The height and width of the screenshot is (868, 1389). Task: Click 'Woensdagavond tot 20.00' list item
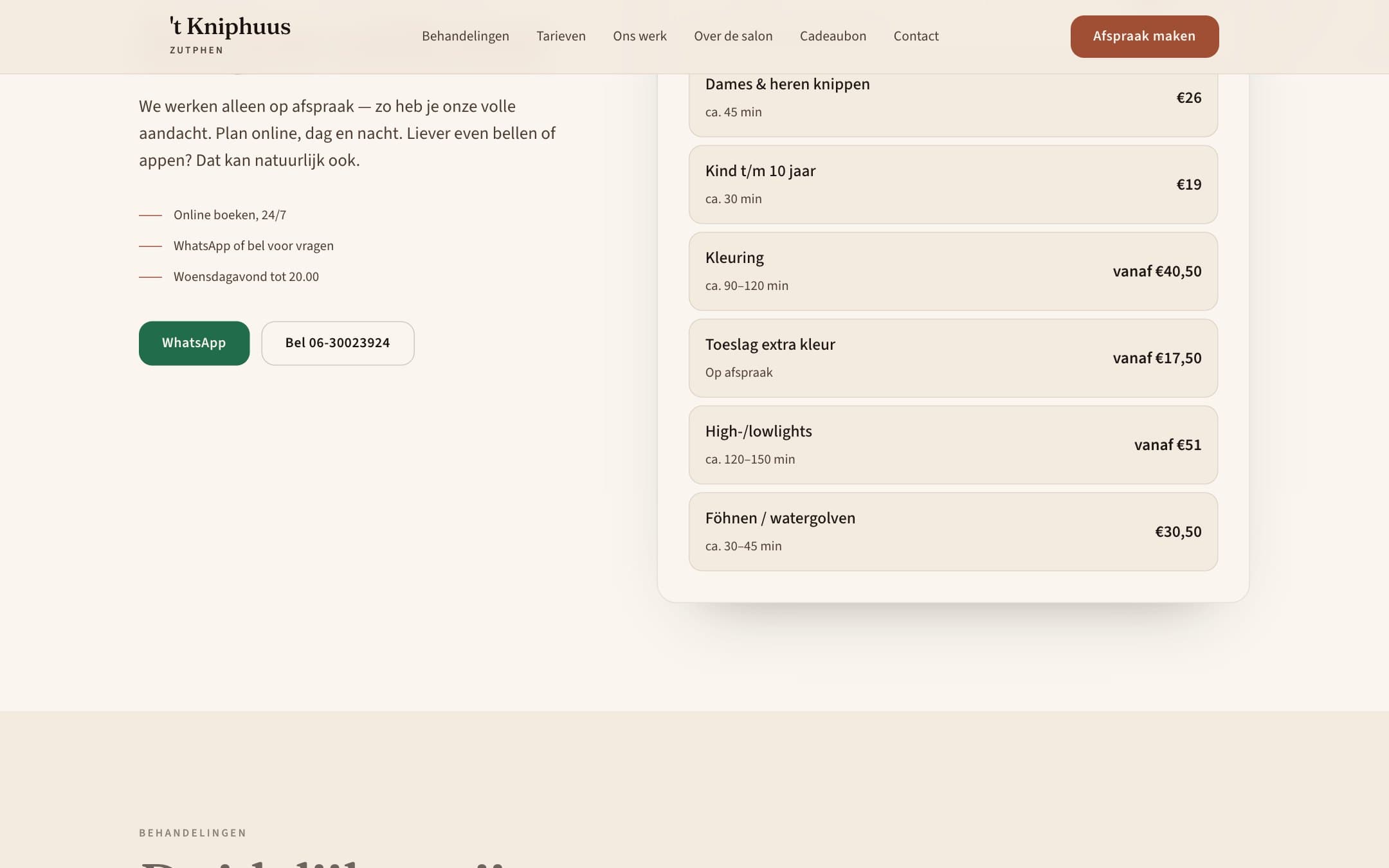click(246, 276)
